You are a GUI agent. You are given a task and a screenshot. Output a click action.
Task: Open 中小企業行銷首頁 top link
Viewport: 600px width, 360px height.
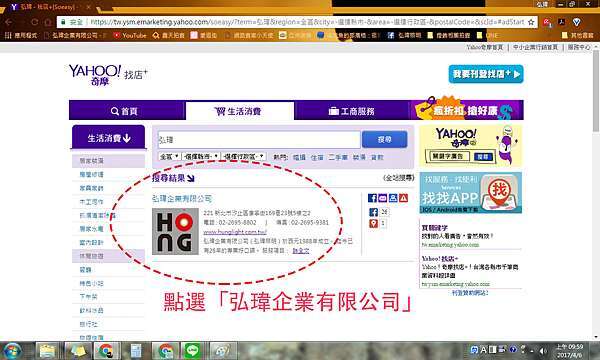(535, 47)
